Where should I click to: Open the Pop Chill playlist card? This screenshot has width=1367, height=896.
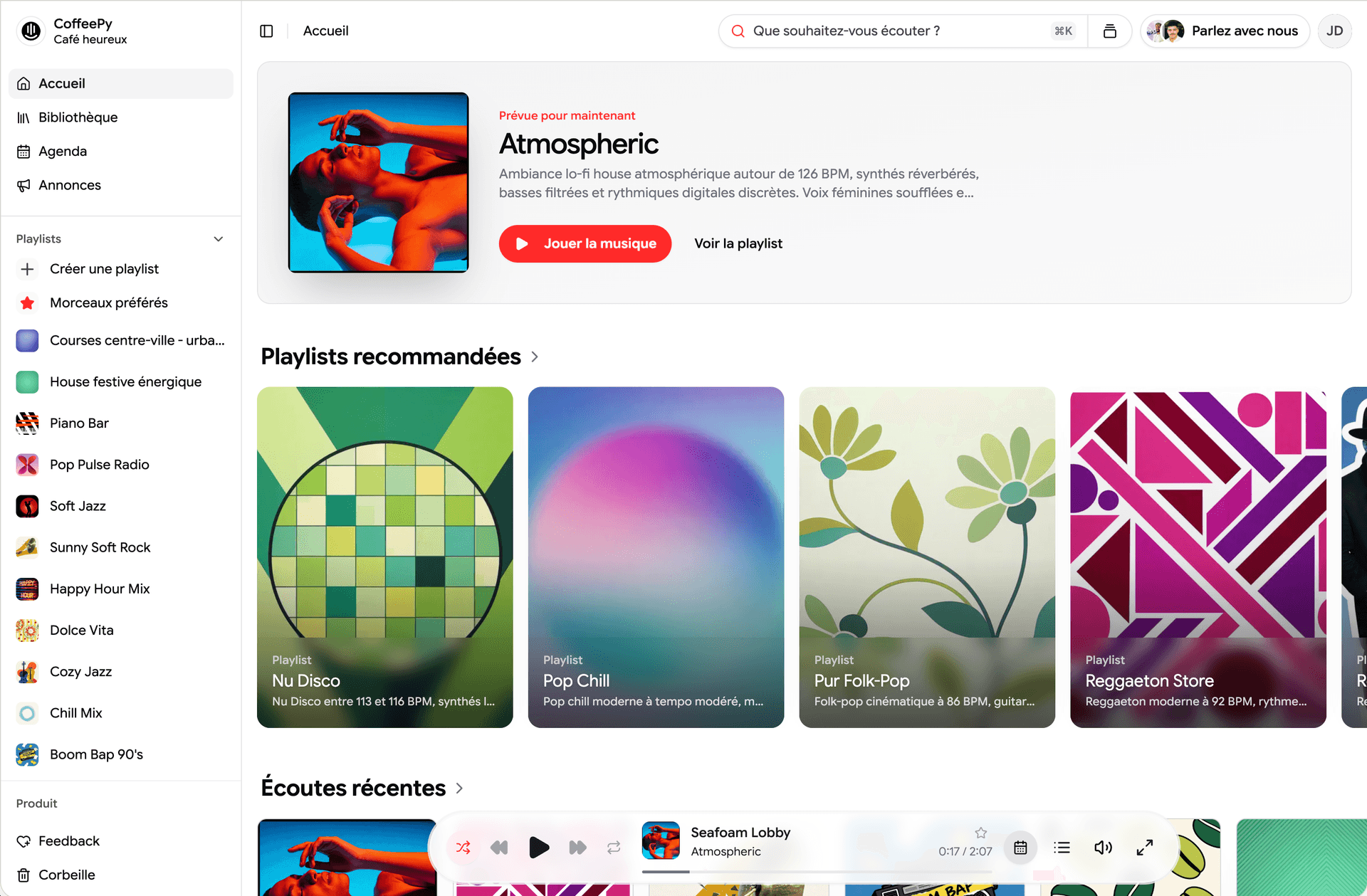[x=656, y=557]
